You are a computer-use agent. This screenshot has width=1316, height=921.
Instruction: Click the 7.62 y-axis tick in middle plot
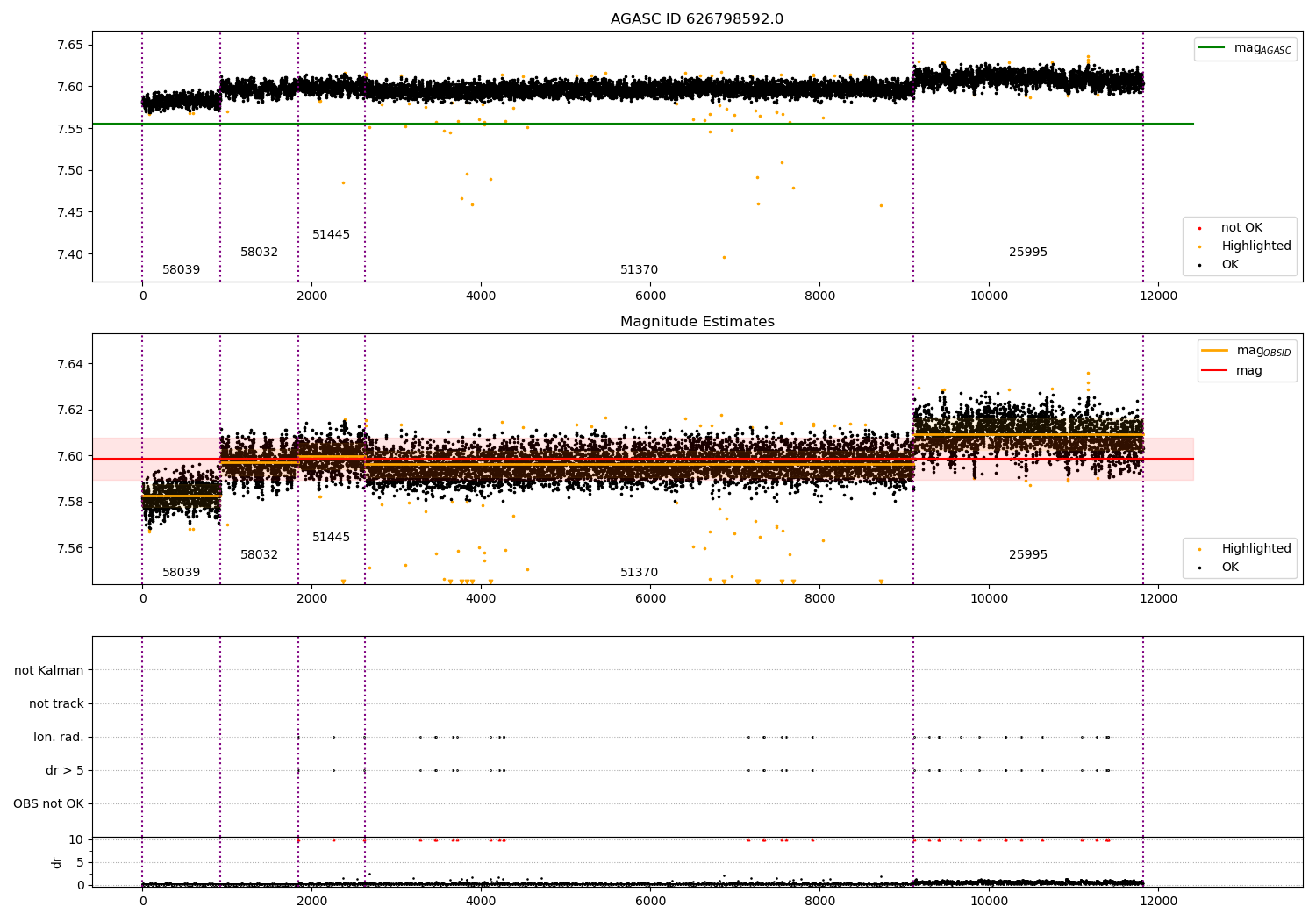[70, 410]
